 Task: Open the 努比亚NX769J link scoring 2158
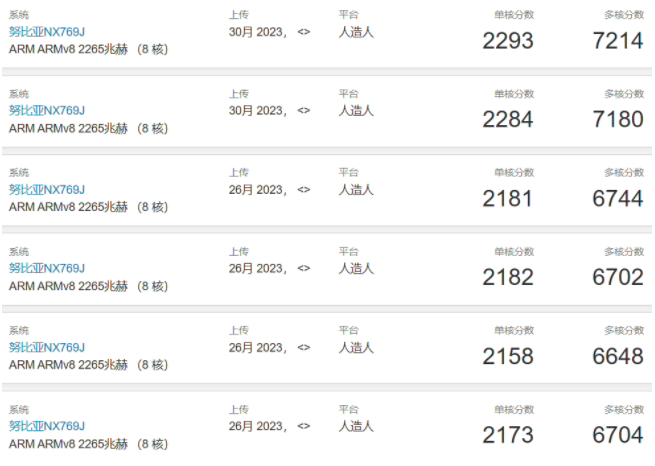tap(47, 347)
